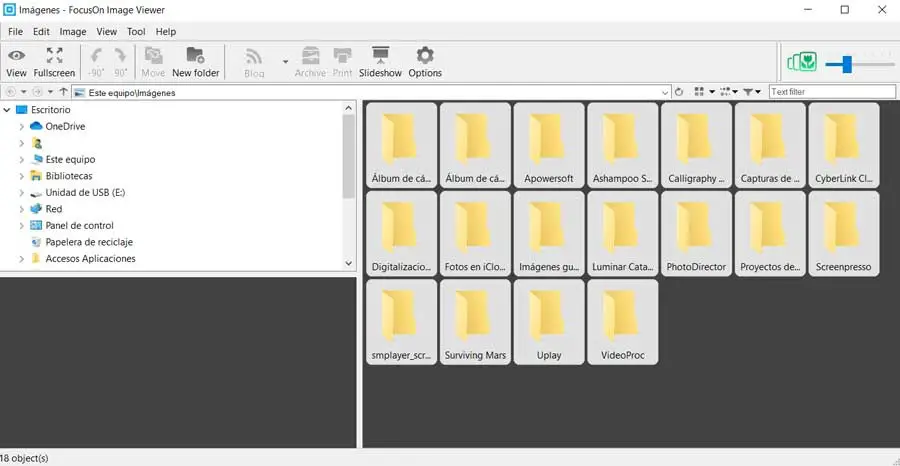This screenshot has width=900, height=466.
Task: Go back with the navigation back arrow
Action: click(10, 92)
